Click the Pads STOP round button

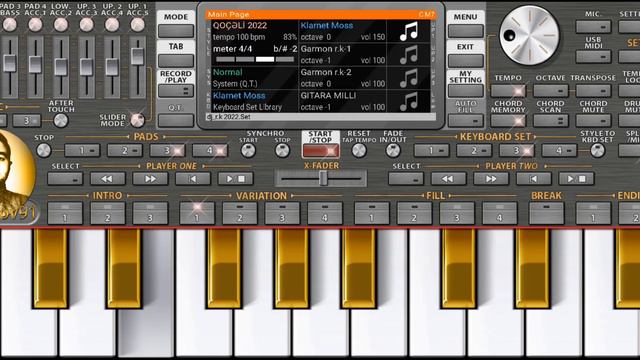[x=44, y=151]
